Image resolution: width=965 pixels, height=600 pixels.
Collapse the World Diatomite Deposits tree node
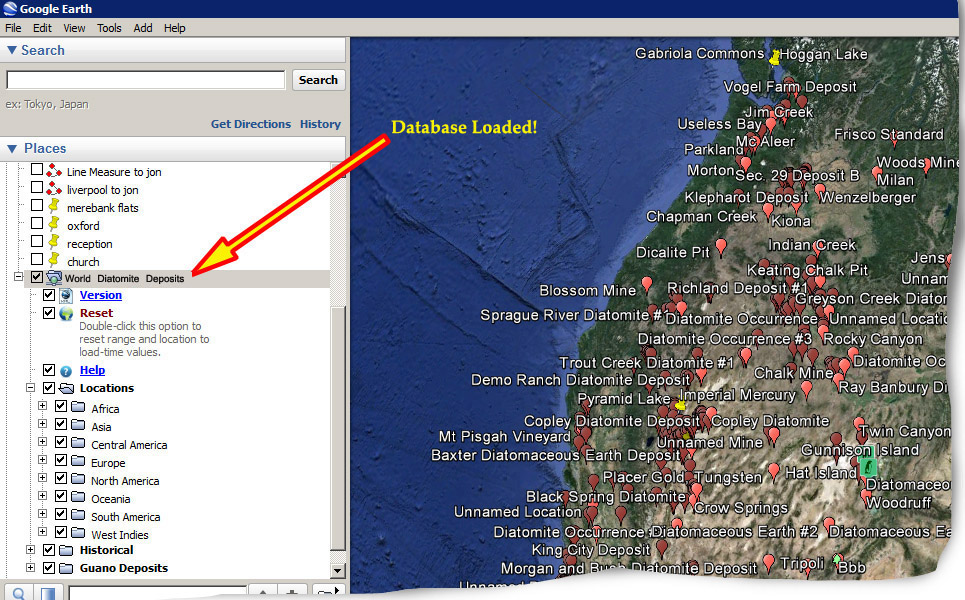[x=18, y=277]
